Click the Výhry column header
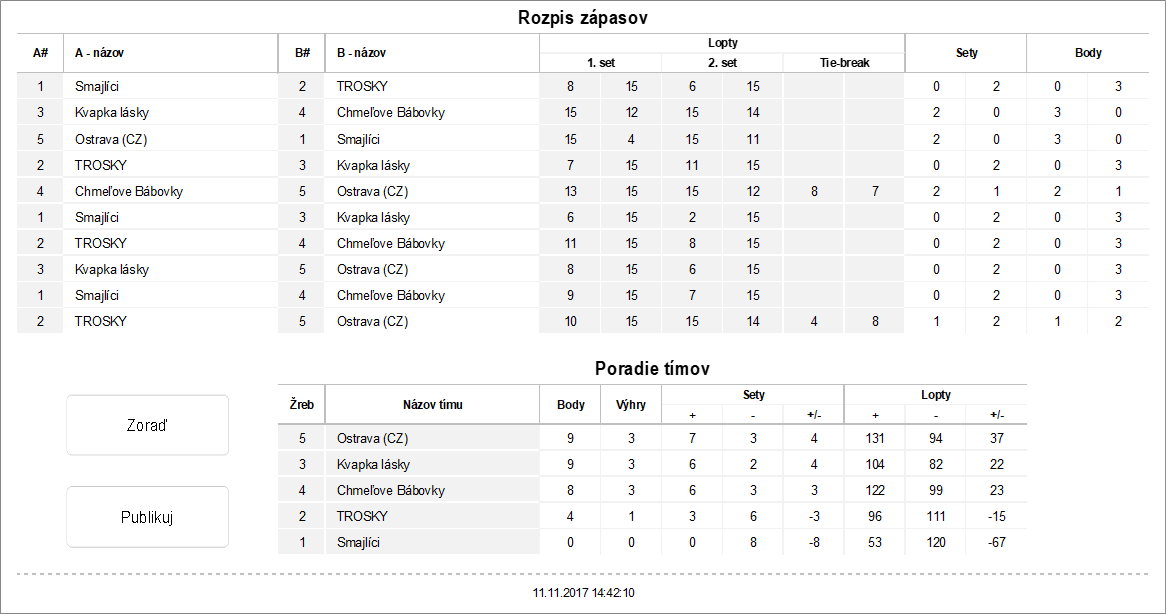This screenshot has width=1166, height=614. [631, 405]
